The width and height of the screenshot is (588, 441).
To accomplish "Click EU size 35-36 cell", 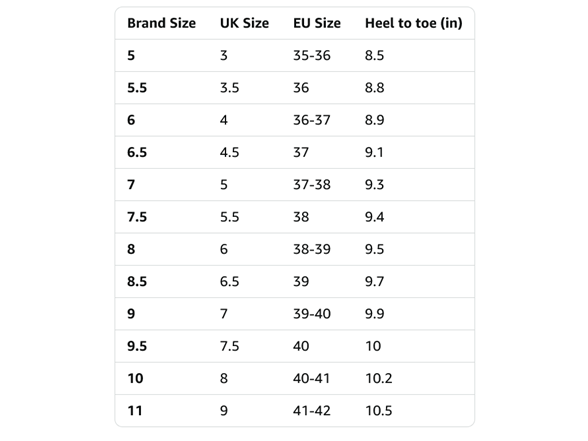I will pos(312,56).
